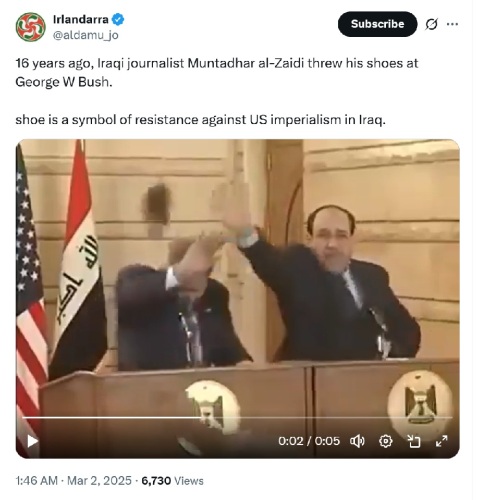Expand video to fullscreen

pyautogui.click(x=442, y=441)
